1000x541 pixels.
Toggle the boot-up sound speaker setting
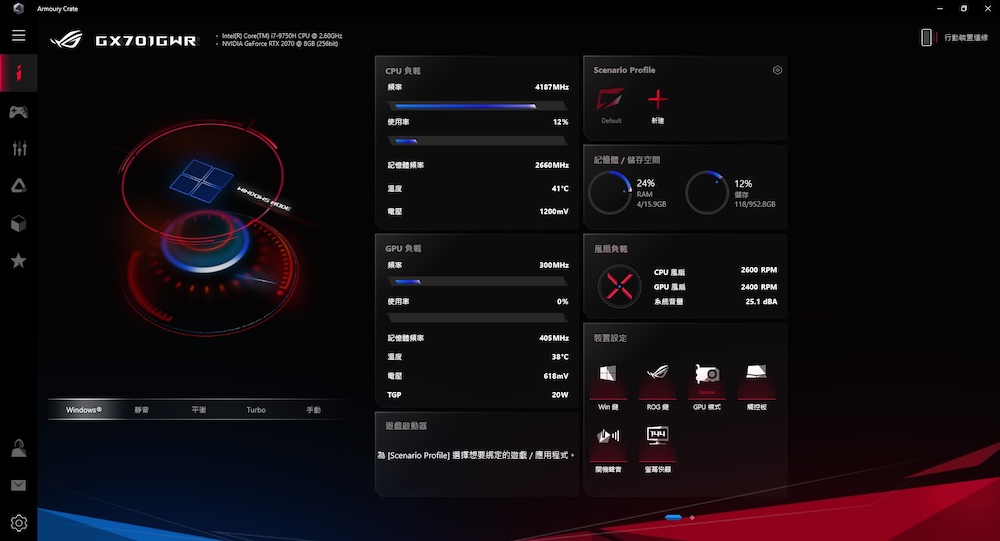[608, 449]
